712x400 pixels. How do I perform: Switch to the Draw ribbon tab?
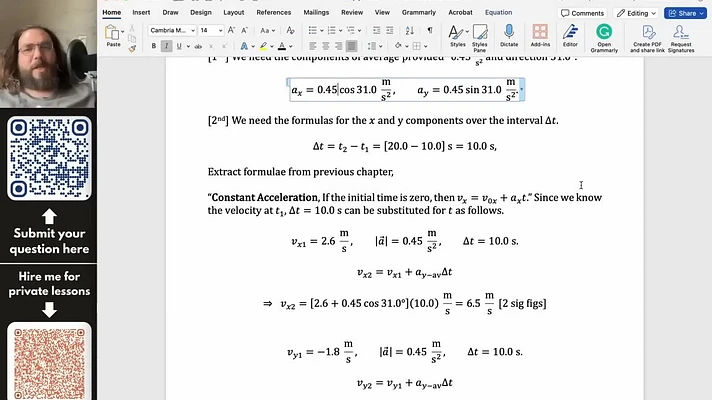coord(170,12)
